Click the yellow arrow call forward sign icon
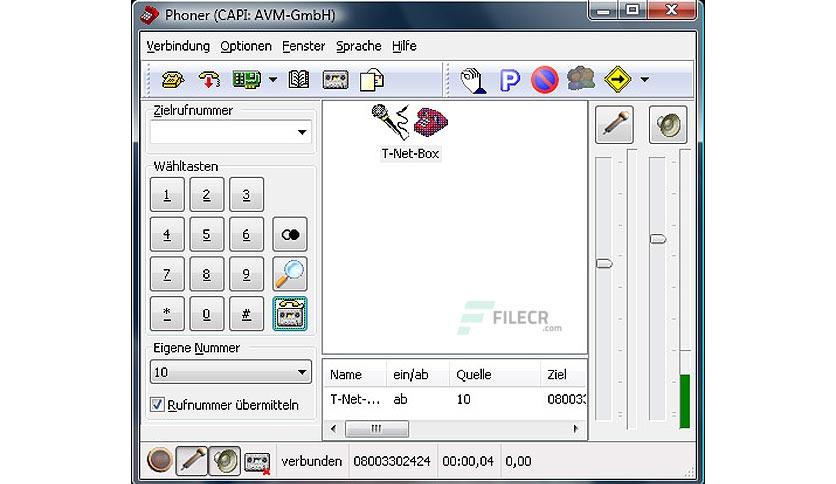 (617, 79)
